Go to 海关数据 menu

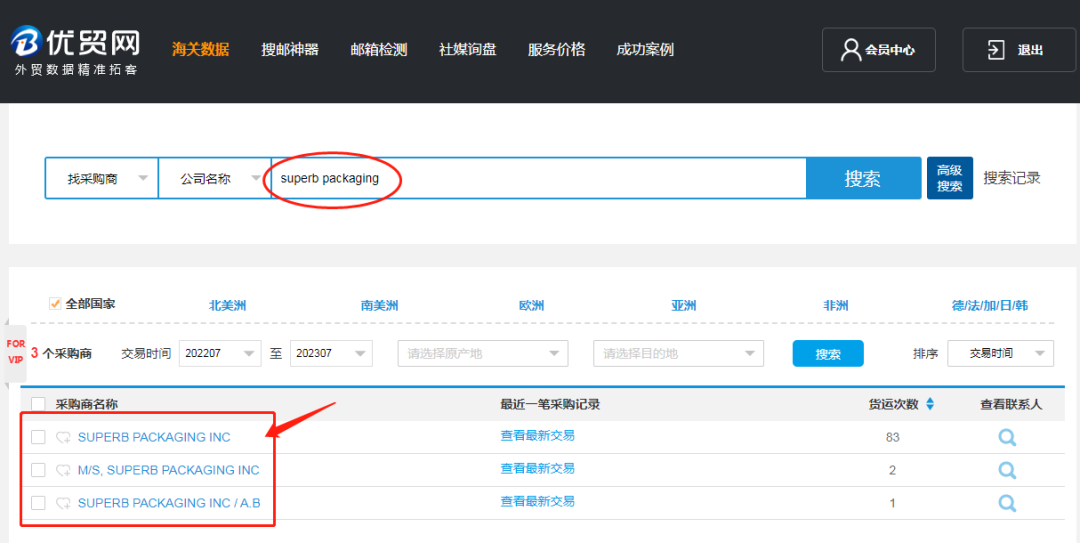[x=200, y=50]
